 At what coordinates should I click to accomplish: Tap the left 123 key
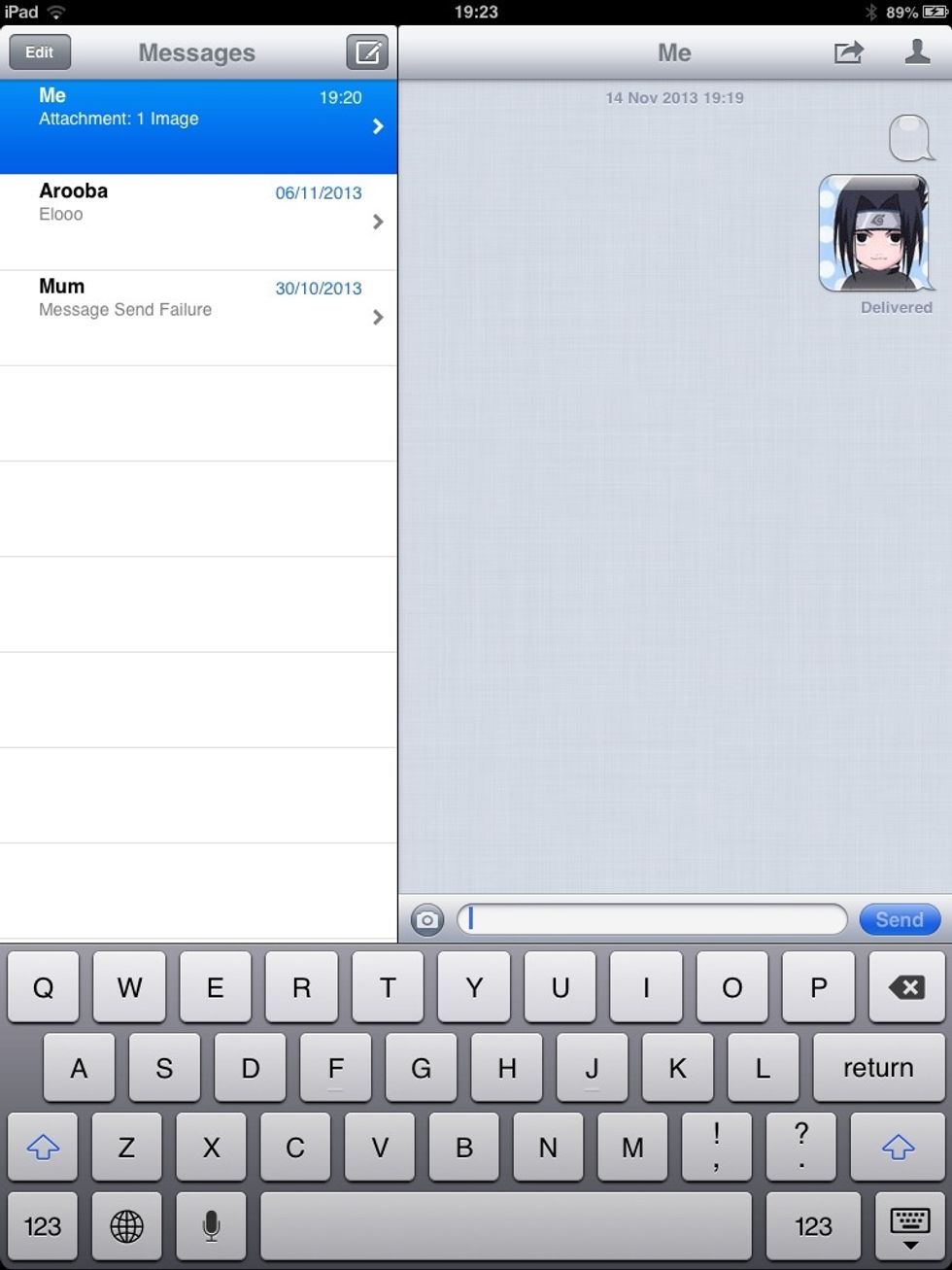[x=43, y=1226]
